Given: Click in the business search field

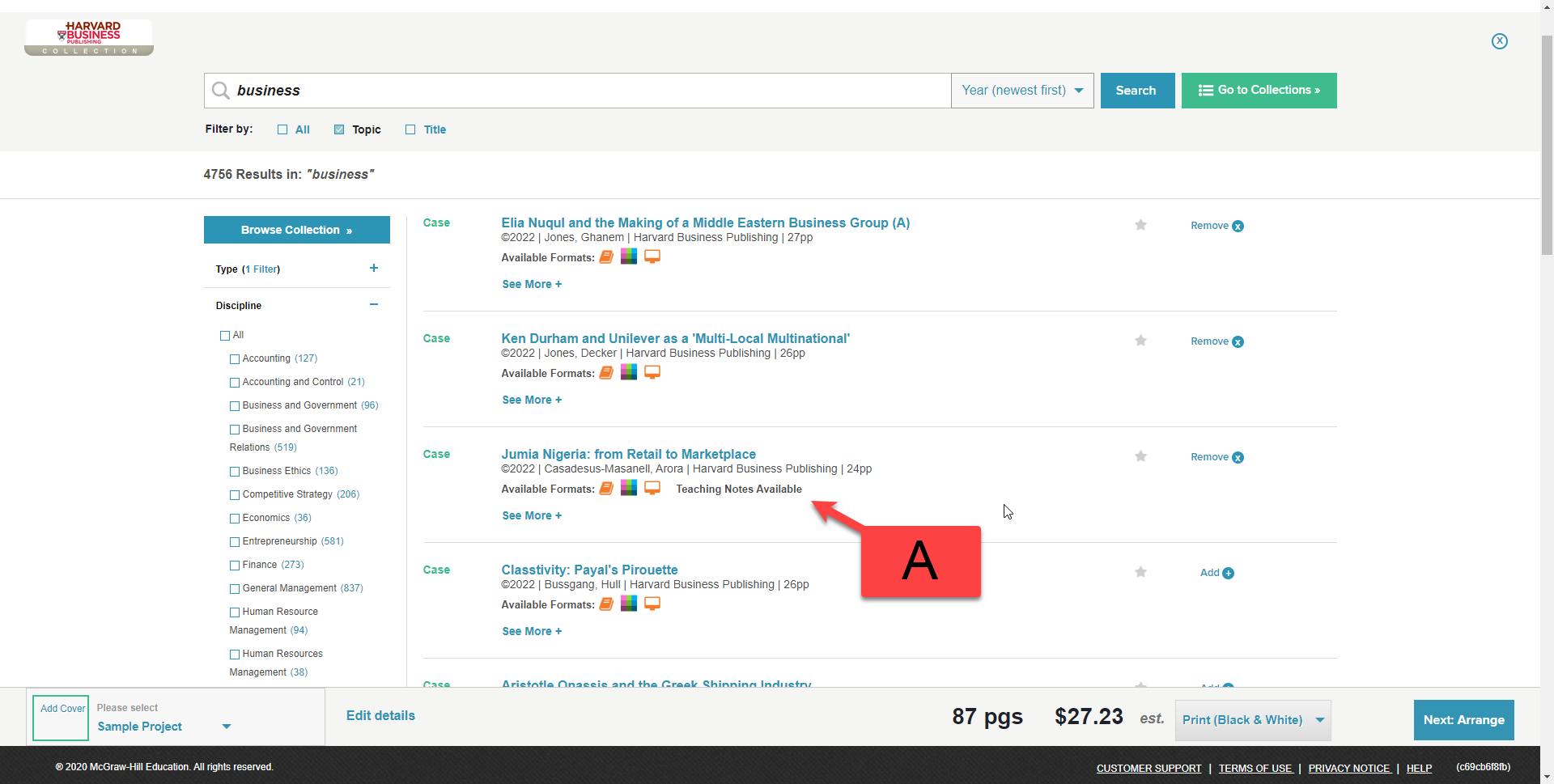Looking at the screenshot, I should tap(583, 91).
